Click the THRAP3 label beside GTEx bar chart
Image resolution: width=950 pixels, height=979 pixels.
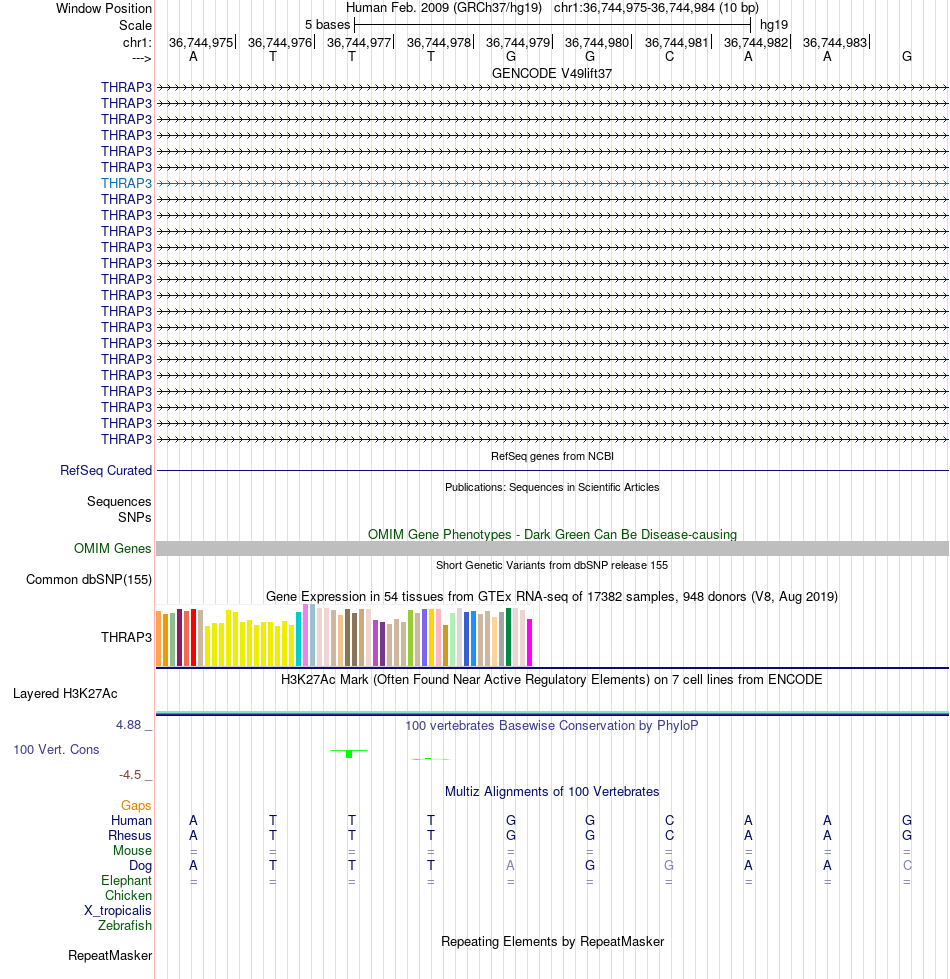127,637
